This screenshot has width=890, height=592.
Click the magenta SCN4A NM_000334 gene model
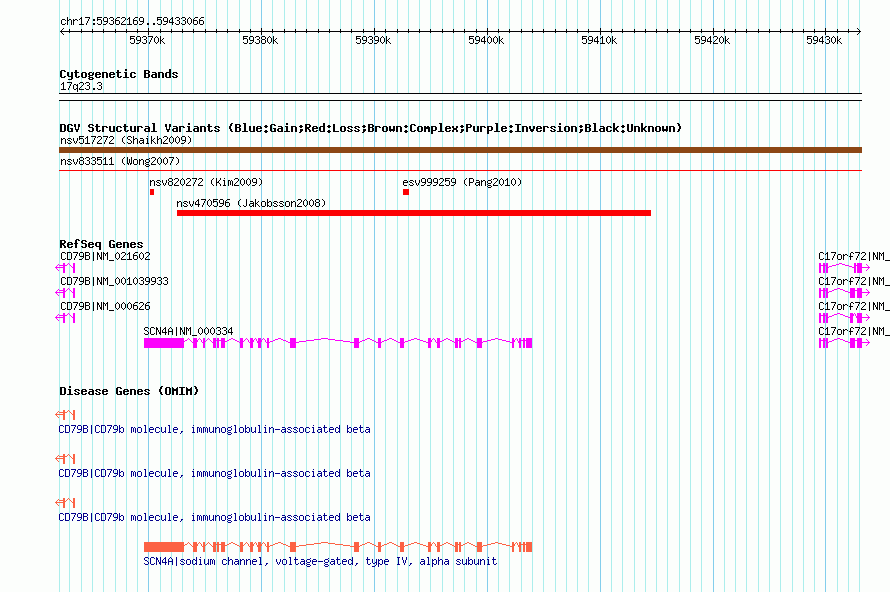click(338, 343)
